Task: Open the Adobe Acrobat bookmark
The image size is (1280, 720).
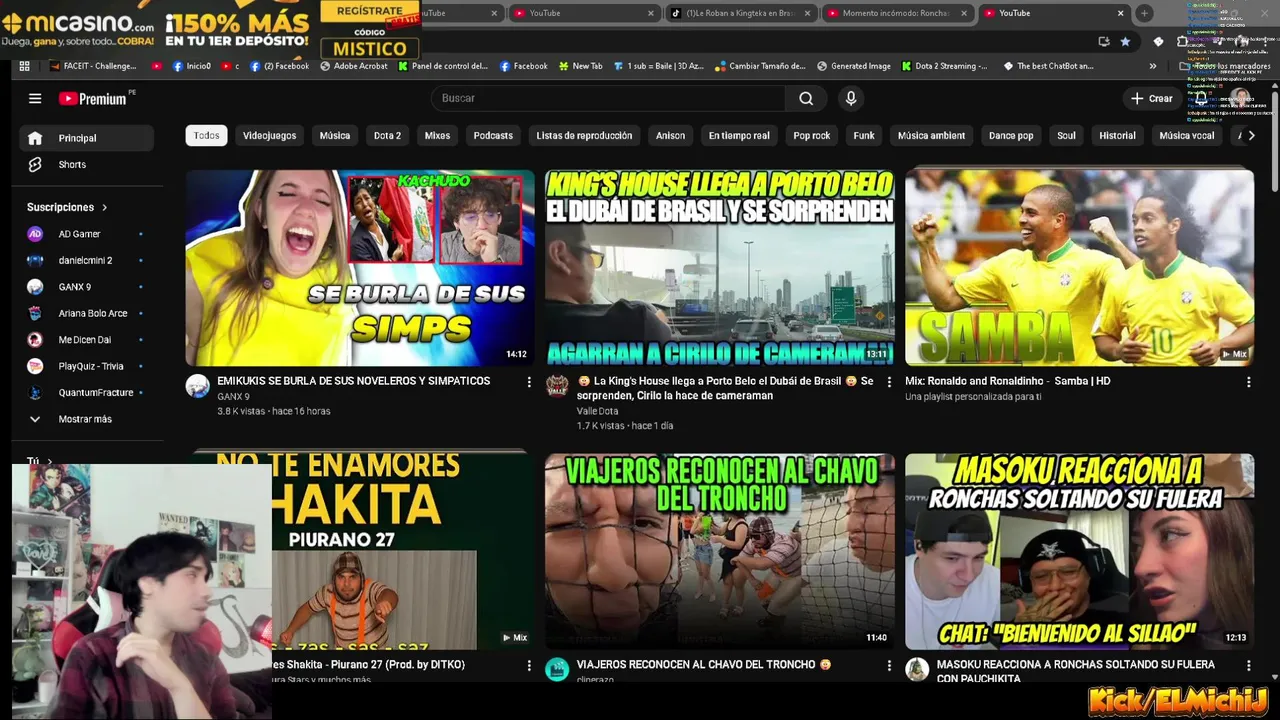Action: (x=355, y=66)
